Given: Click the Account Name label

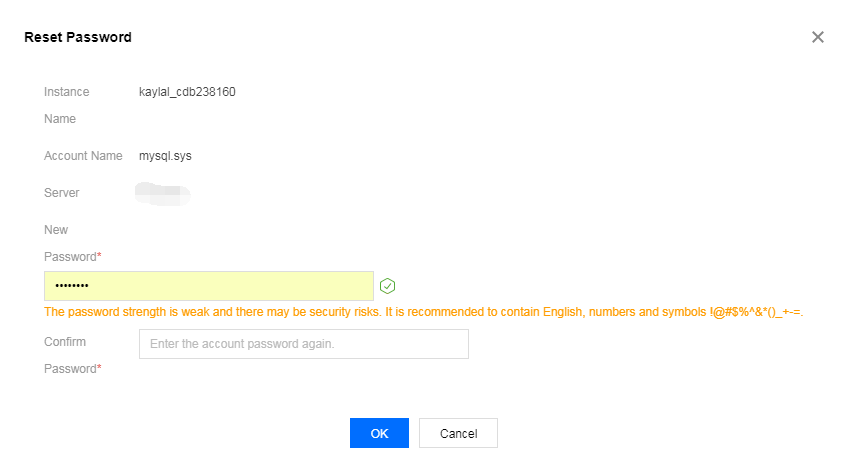Looking at the screenshot, I should point(83,156).
